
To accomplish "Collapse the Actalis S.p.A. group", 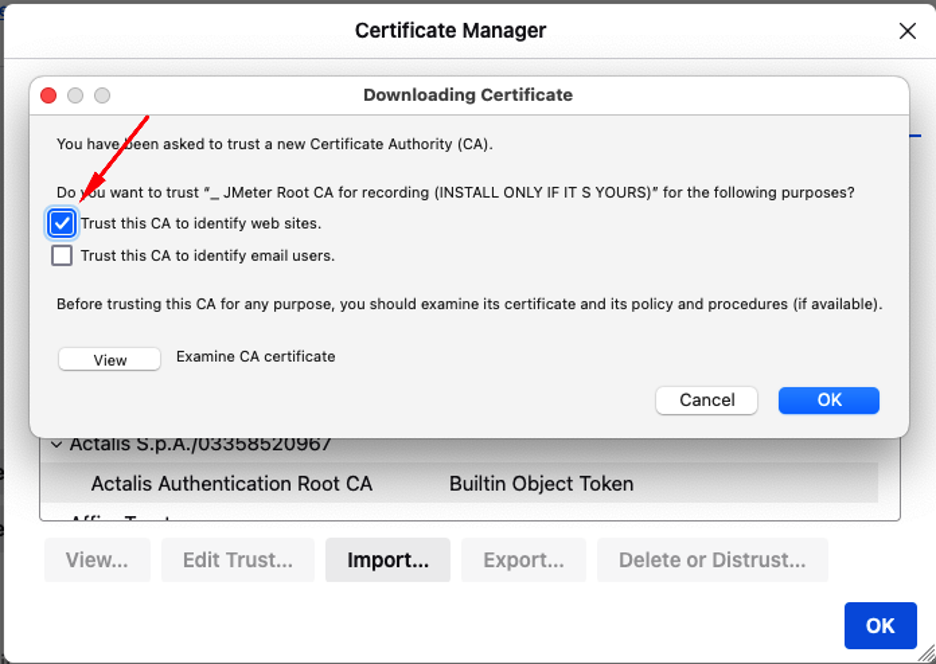I will [x=57, y=444].
